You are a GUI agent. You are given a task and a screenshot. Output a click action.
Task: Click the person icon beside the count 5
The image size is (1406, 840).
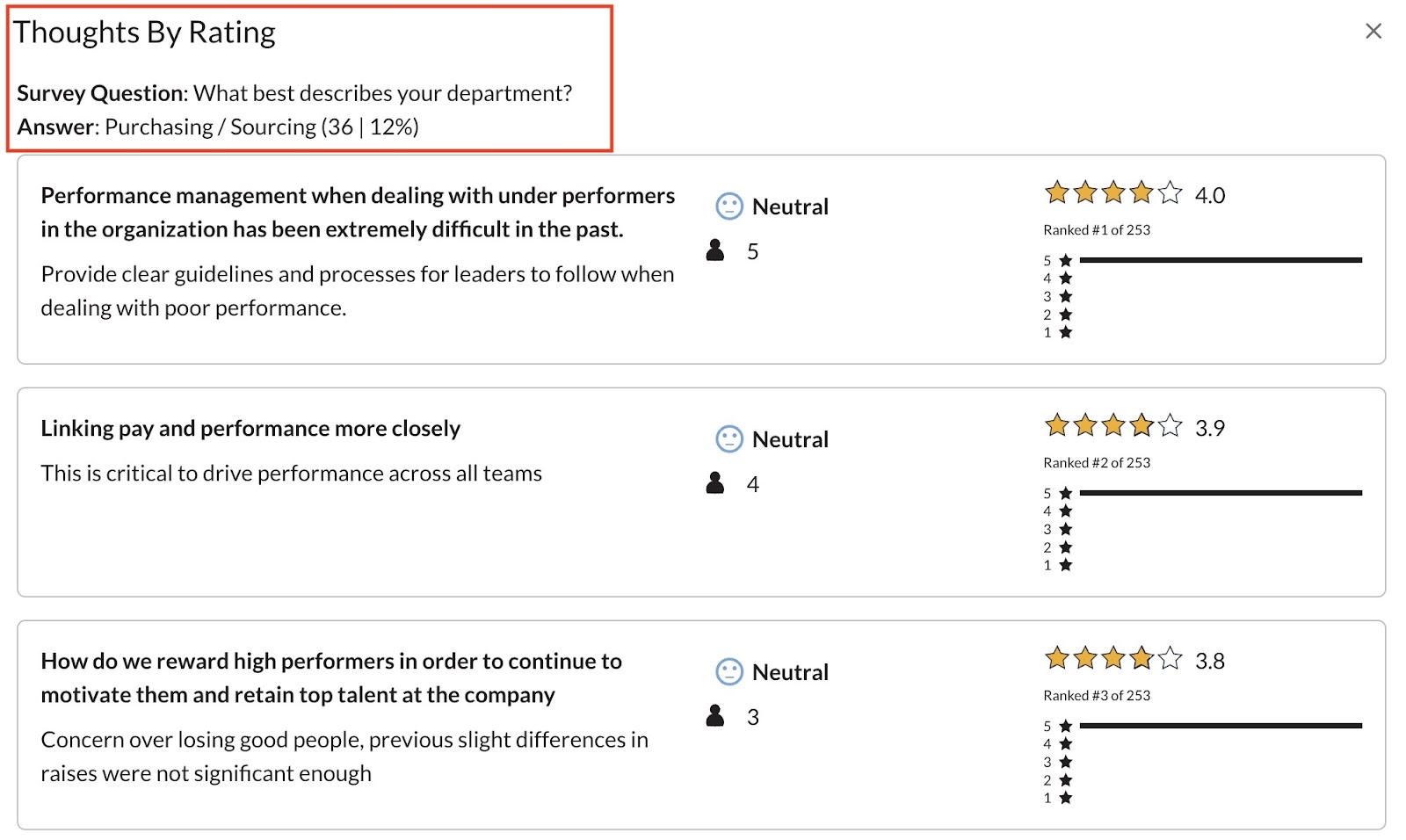[715, 250]
